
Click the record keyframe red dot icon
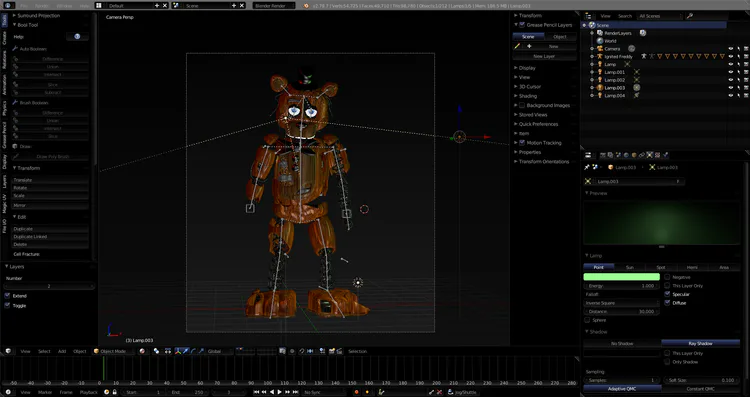[356, 392]
